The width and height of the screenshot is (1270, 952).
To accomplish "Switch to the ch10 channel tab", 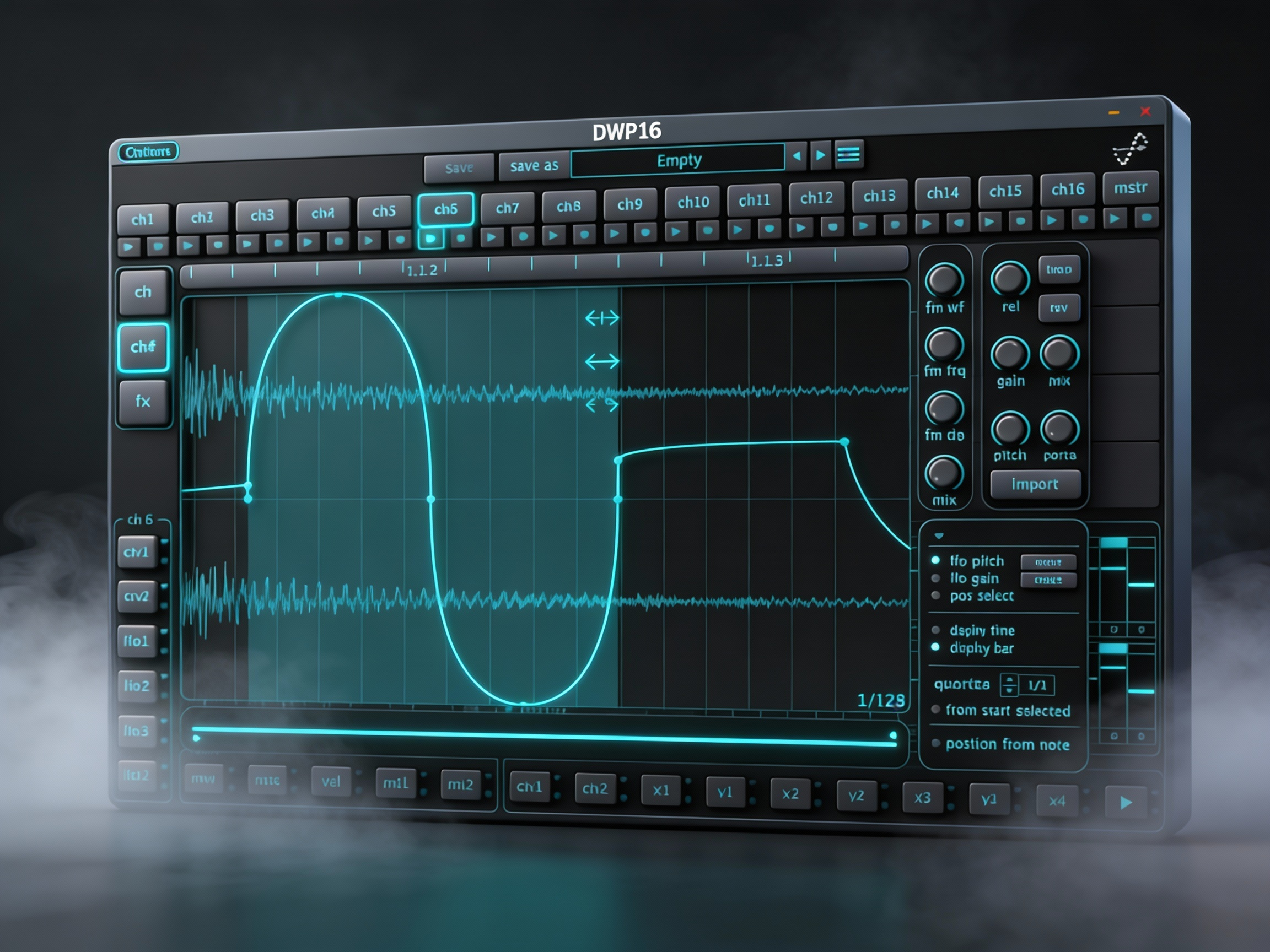I will click(693, 203).
